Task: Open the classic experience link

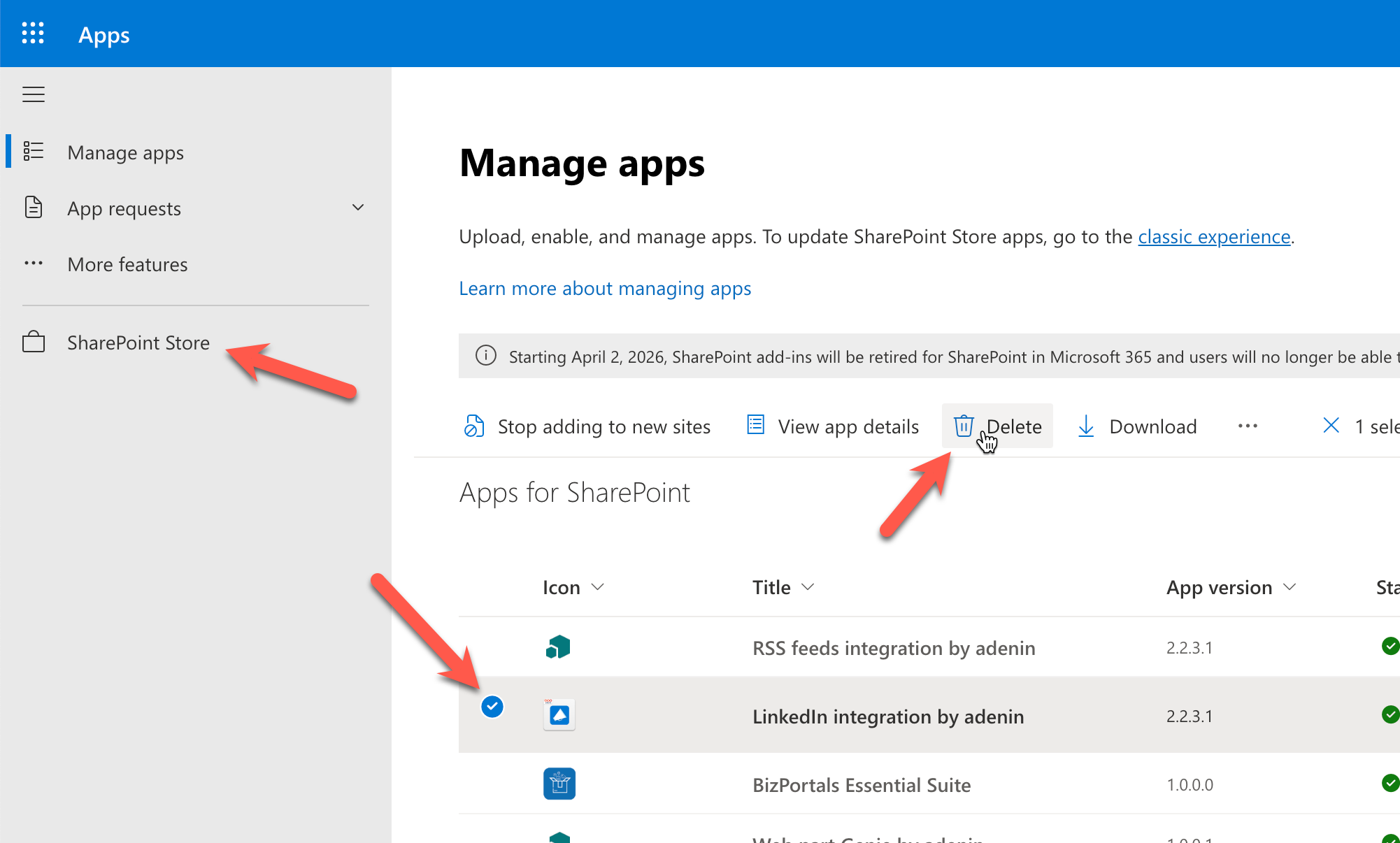Action: (x=1214, y=237)
